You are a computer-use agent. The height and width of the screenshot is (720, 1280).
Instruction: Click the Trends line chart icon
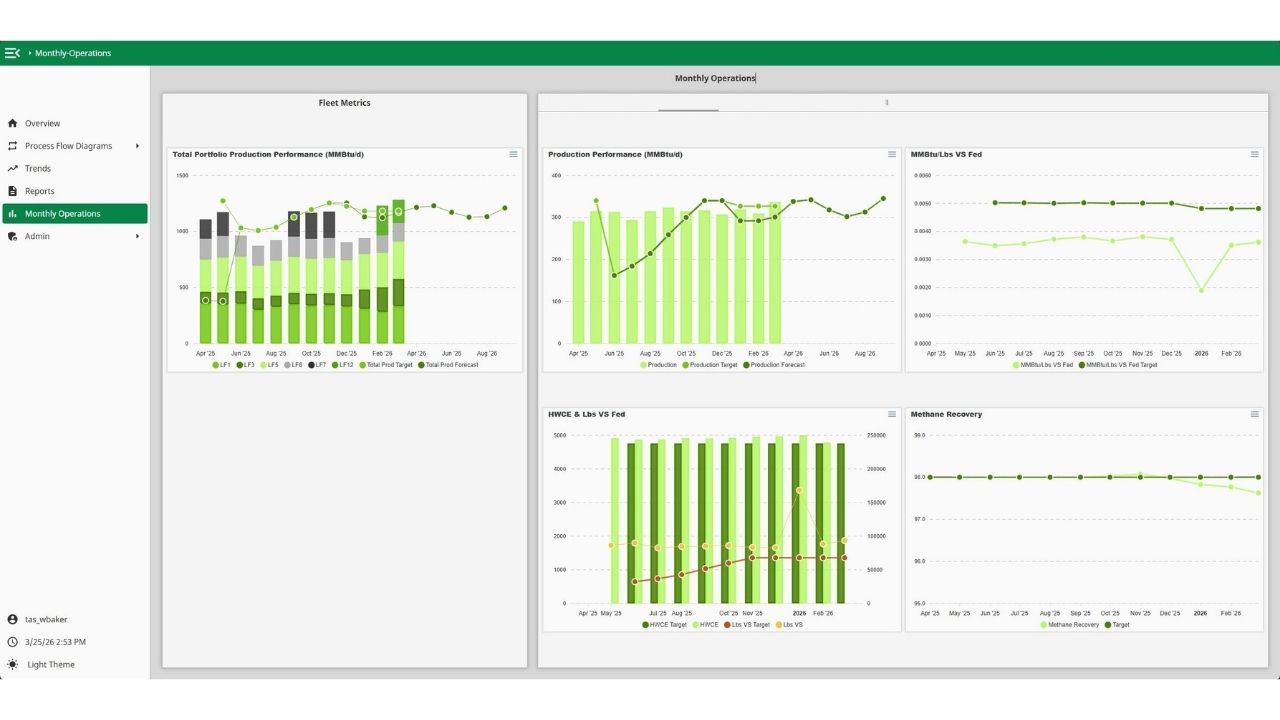(13, 169)
